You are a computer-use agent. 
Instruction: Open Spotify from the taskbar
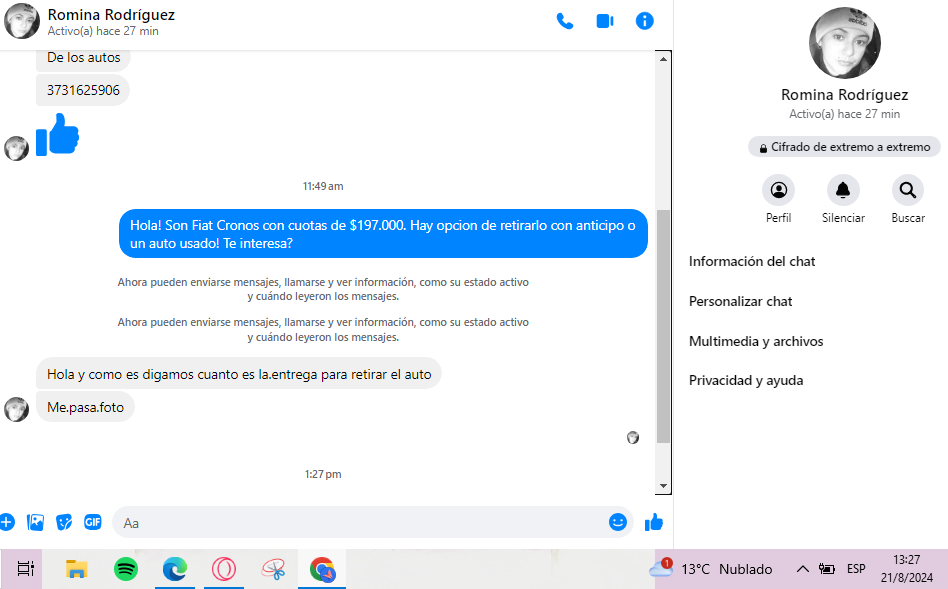126,569
